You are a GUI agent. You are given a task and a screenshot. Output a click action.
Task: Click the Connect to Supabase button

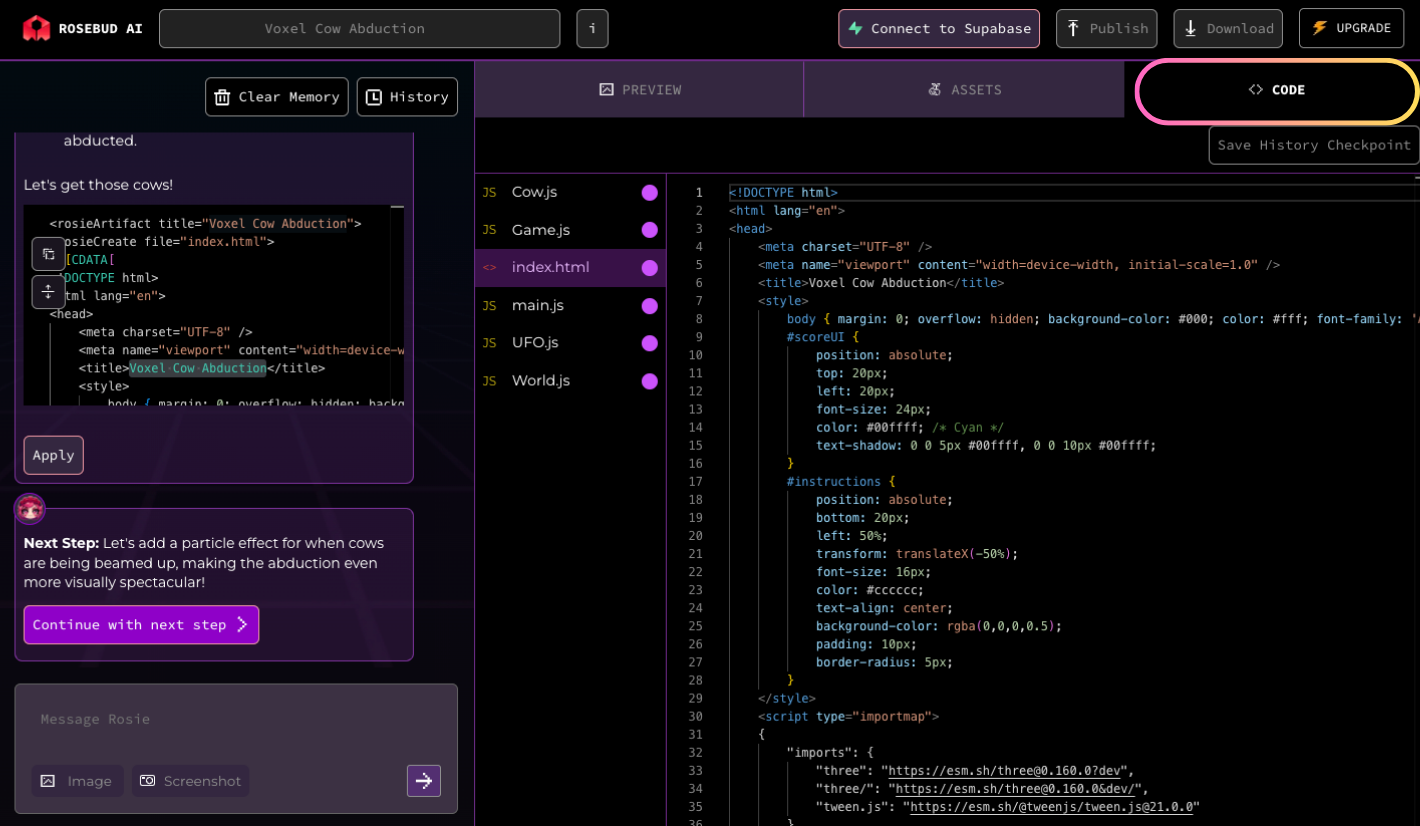939,29
